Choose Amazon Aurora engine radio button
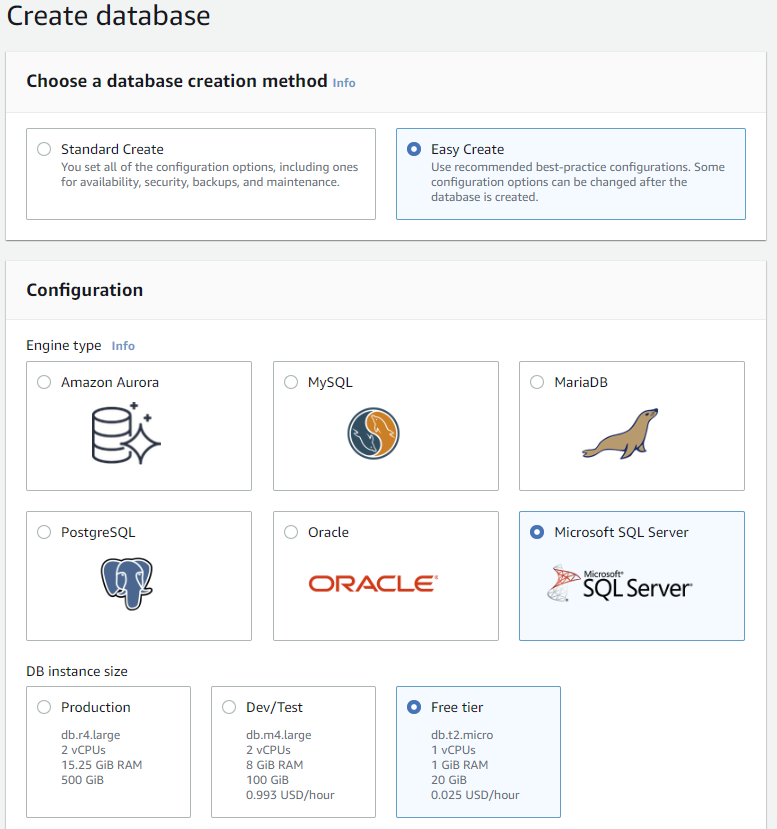This screenshot has height=829, width=777. [44, 382]
